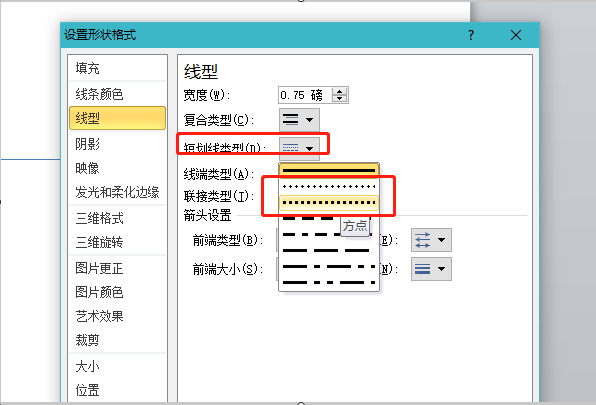Open the 发光和柔化边缘 category
Screen dimensions: 596x405
click(x=117, y=192)
